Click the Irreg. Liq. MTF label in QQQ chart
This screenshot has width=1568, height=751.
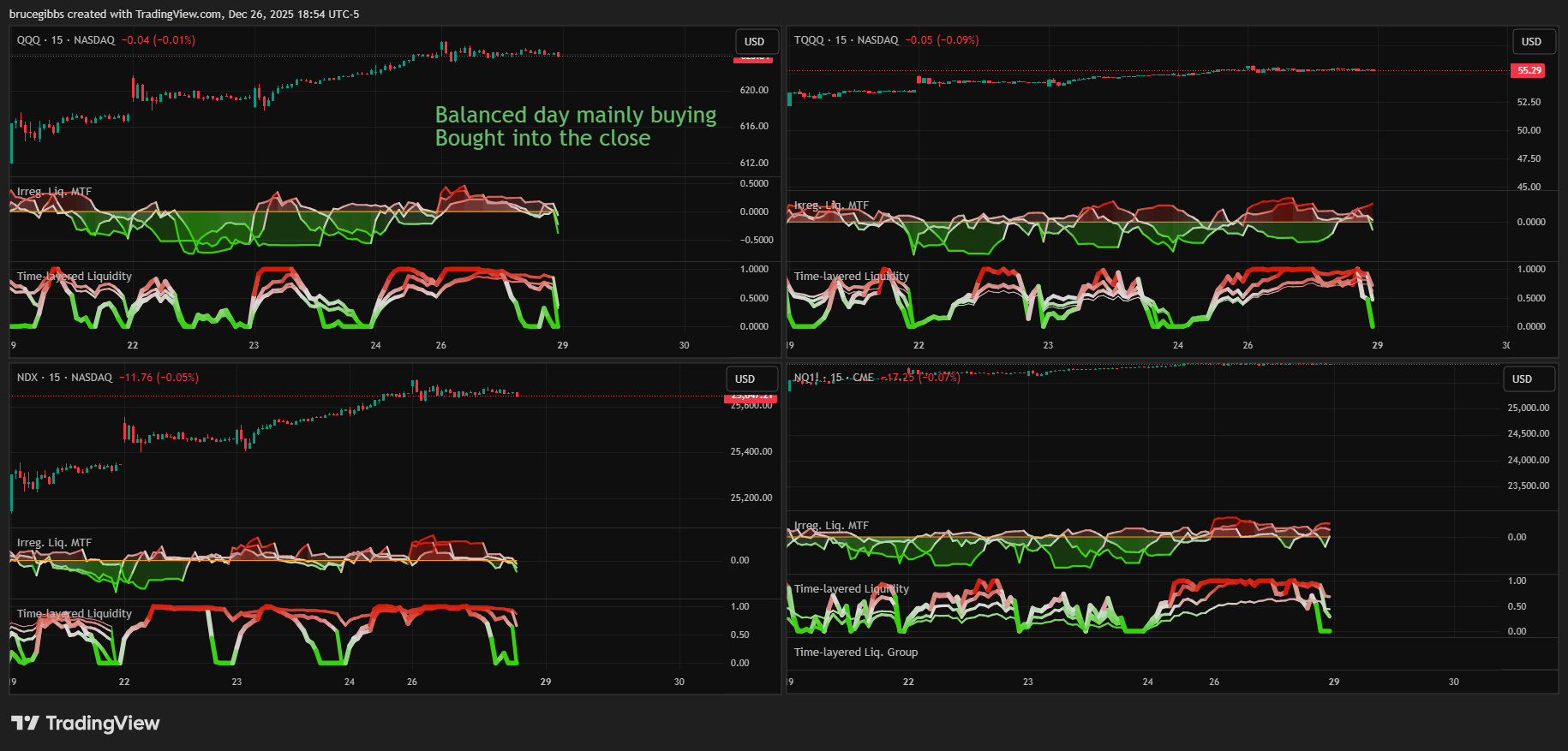click(x=54, y=192)
